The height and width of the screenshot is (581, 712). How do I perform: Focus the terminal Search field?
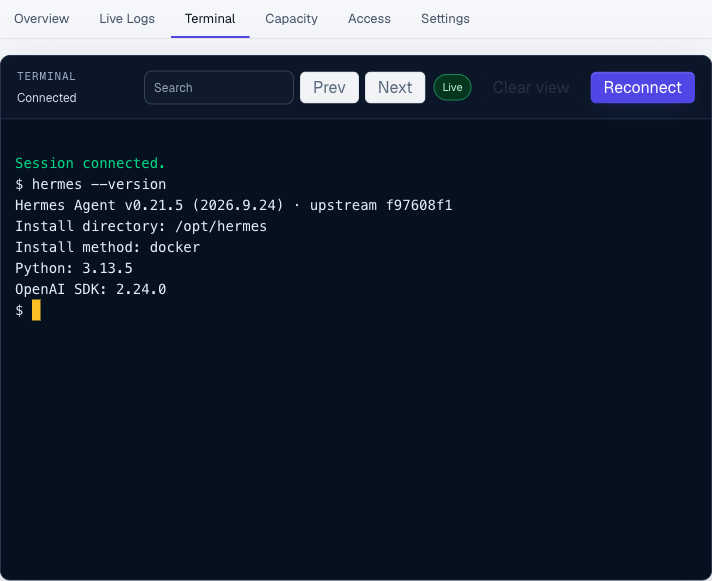click(x=219, y=88)
